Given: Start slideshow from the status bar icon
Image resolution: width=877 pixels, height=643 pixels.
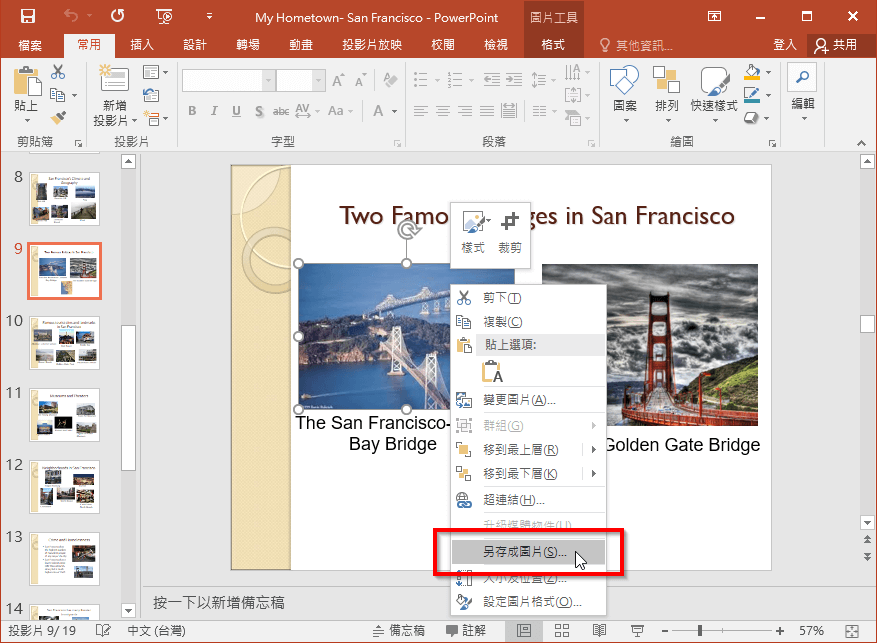Looking at the screenshot, I should pos(637,630).
